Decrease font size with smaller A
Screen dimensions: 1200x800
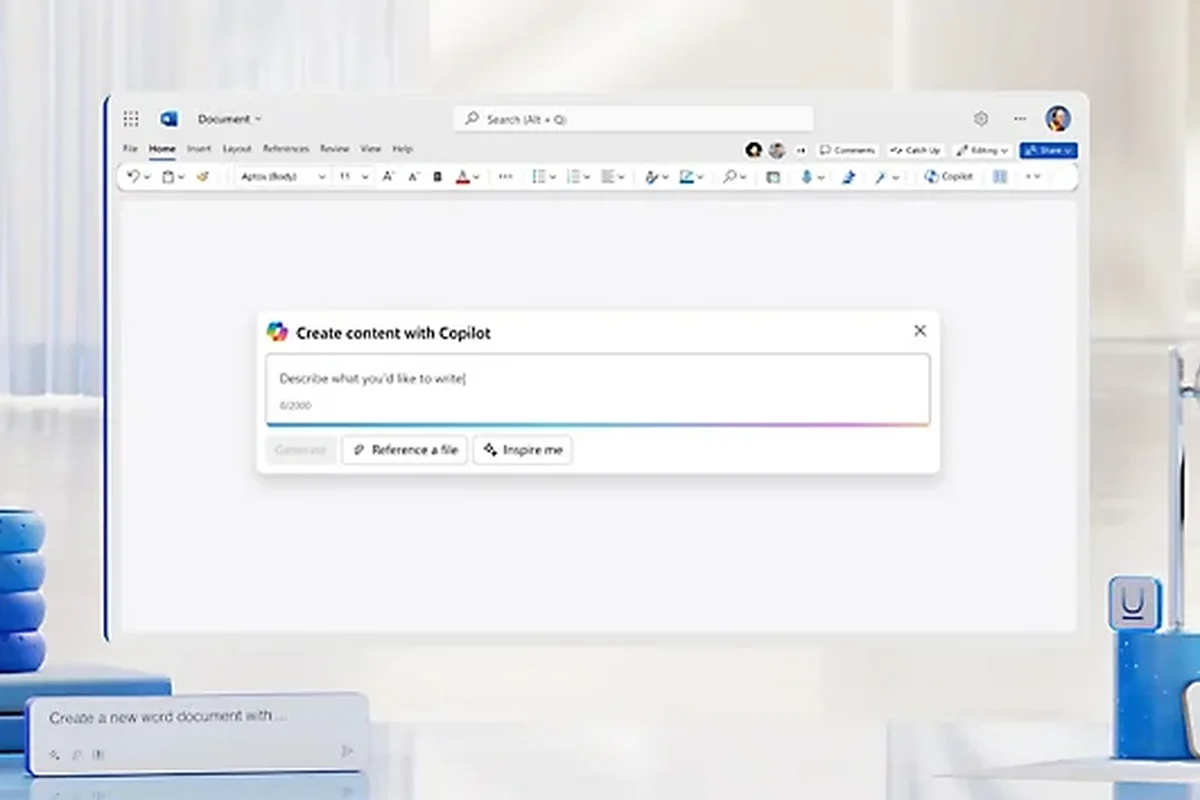414,176
